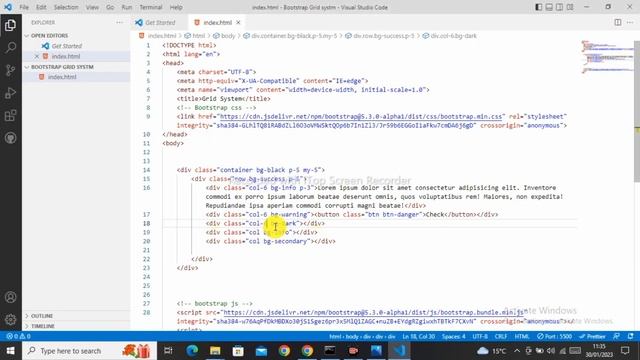This screenshot has height=360, width=640.
Task: Open the GitHub icon in activity bar
Action: tap(11, 138)
